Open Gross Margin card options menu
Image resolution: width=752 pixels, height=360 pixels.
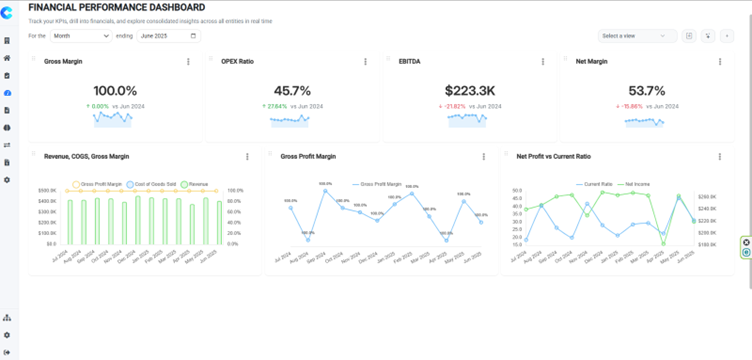188,62
